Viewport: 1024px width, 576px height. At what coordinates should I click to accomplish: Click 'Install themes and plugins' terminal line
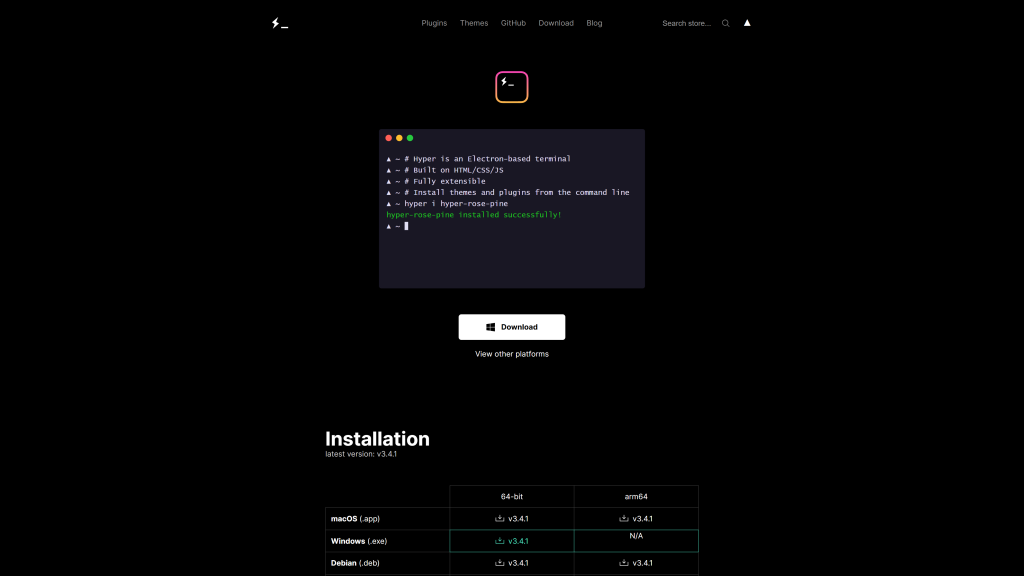pyautogui.click(x=508, y=192)
